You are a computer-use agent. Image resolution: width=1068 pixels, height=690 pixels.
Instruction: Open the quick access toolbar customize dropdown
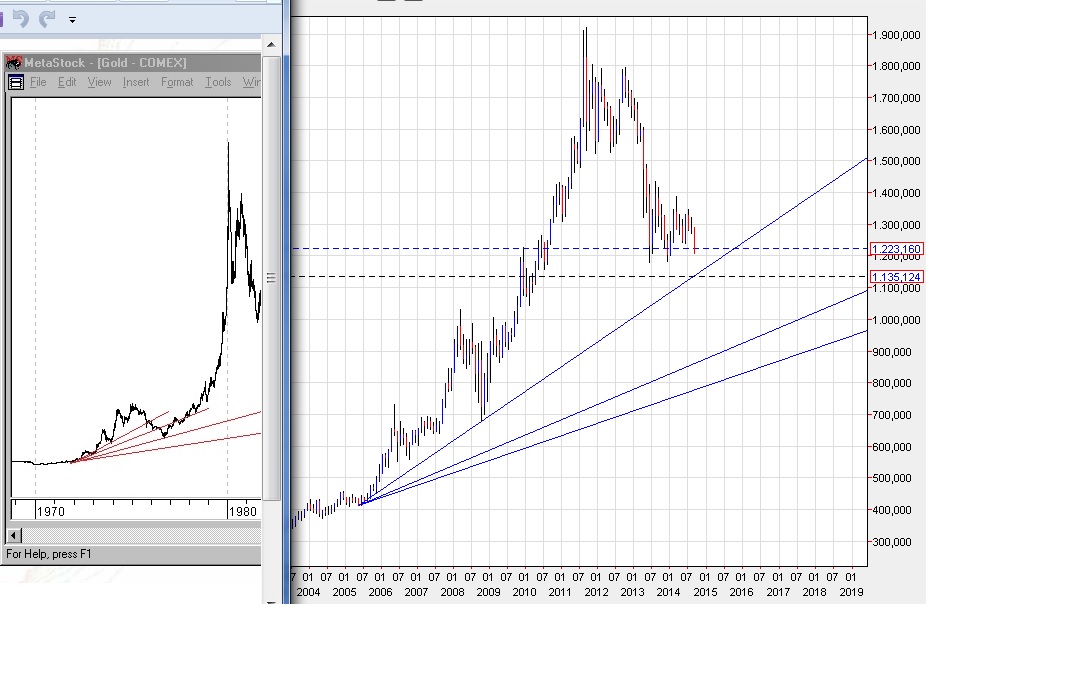click(72, 19)
